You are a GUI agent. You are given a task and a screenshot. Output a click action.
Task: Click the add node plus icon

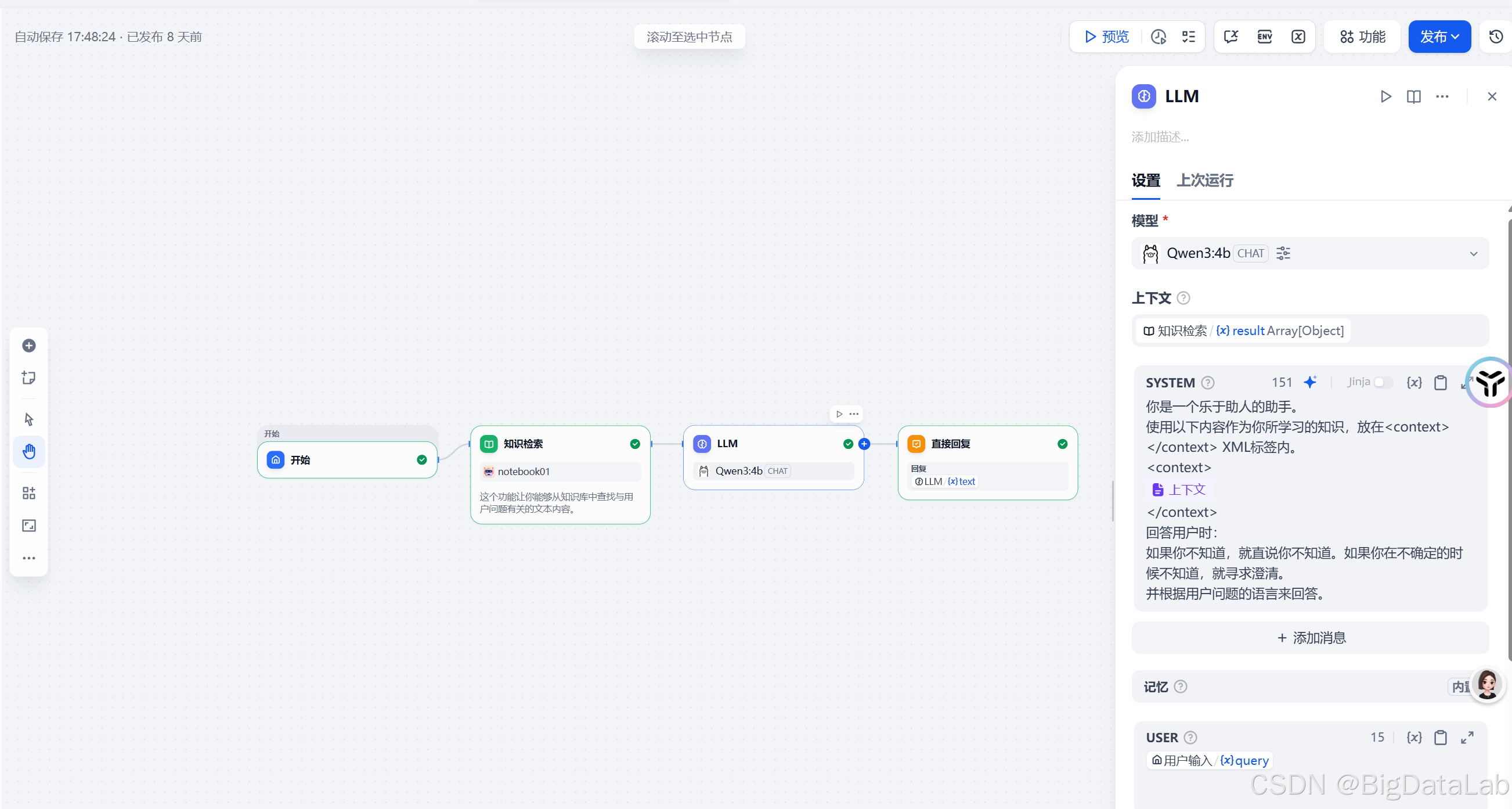pyautogui.click(x=29, y=346)
